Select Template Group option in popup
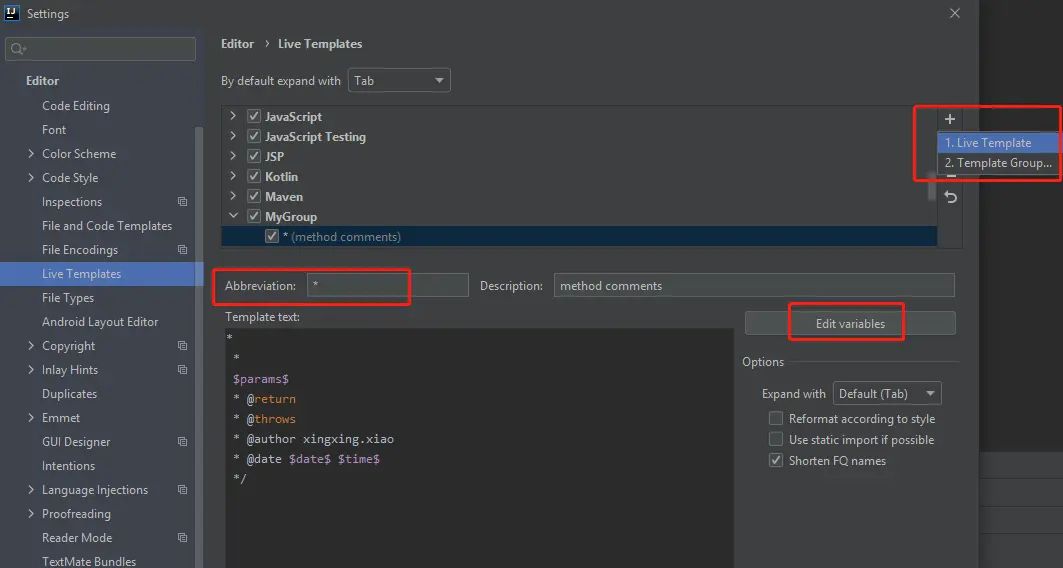Screen dimensions: 1063x568 tap(998, 163)
